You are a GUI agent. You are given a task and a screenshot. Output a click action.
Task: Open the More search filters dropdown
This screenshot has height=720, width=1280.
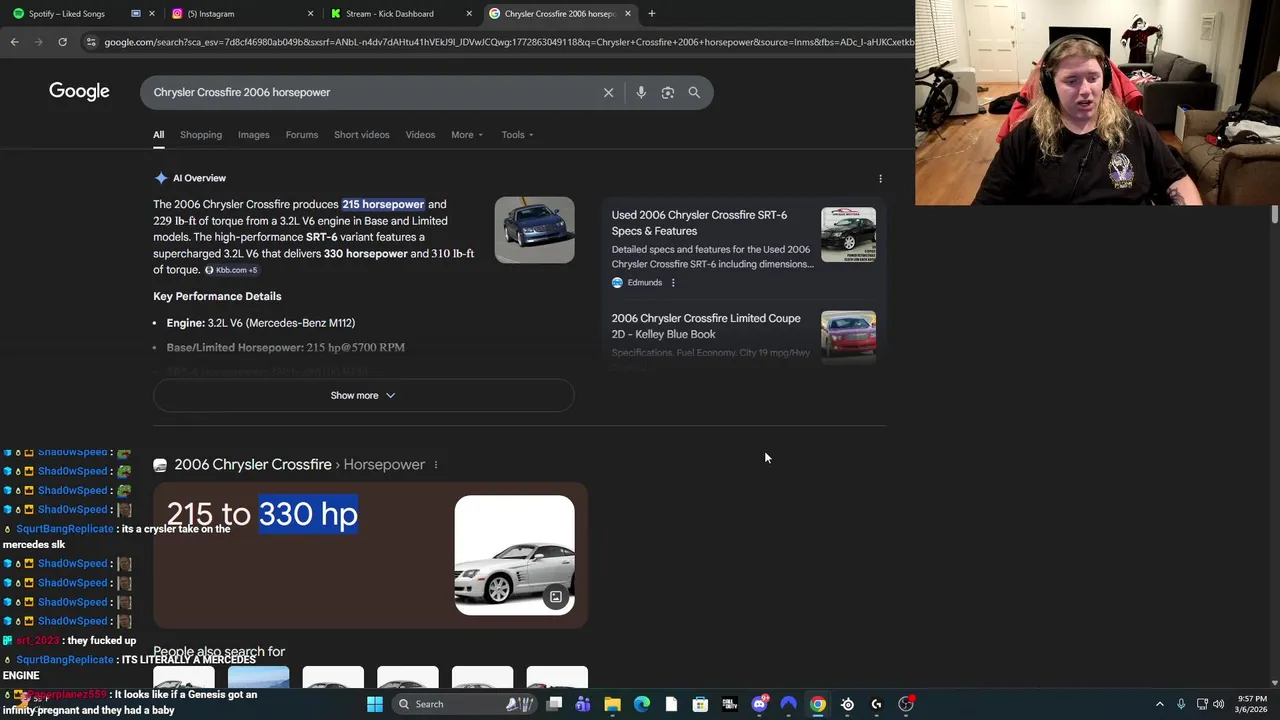point(467,135)
